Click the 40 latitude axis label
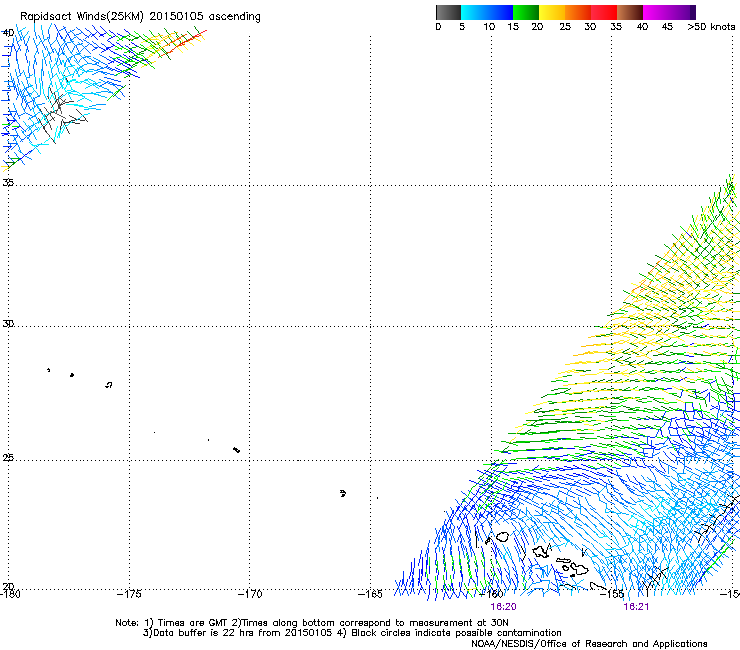 point(8,33)
